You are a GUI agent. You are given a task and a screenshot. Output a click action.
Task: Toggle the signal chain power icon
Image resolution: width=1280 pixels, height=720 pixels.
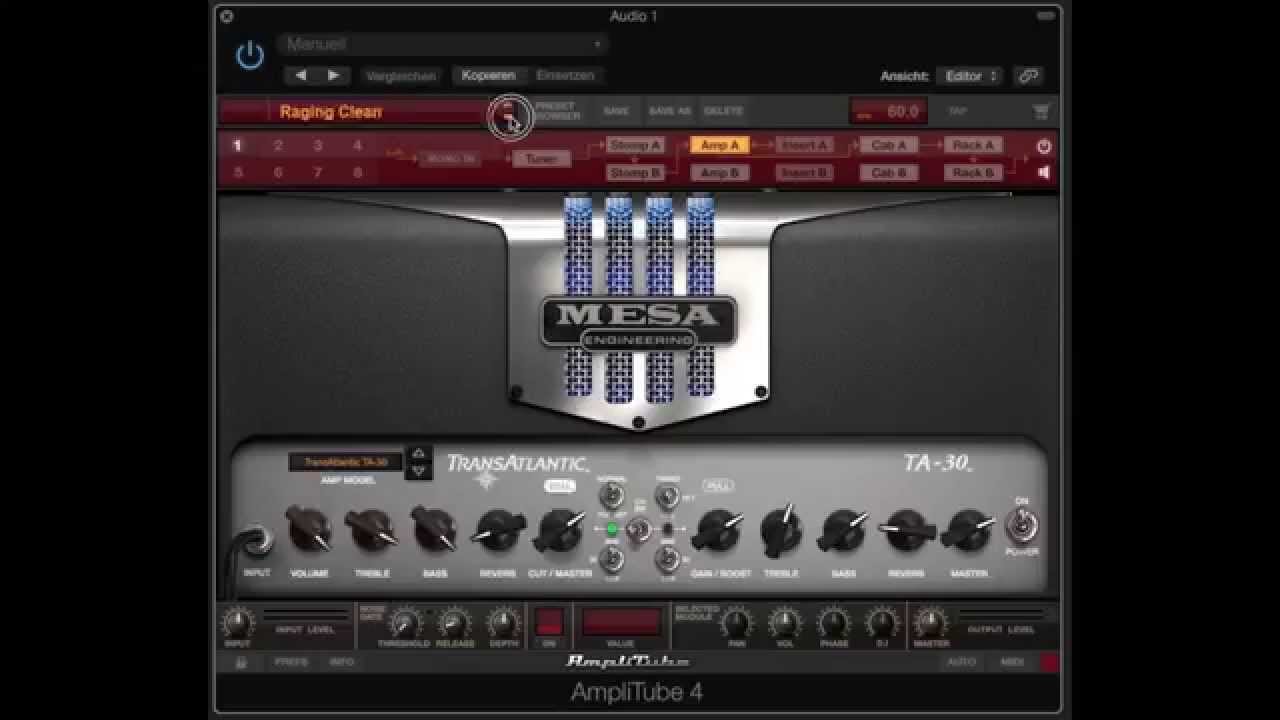point(1044,146)
